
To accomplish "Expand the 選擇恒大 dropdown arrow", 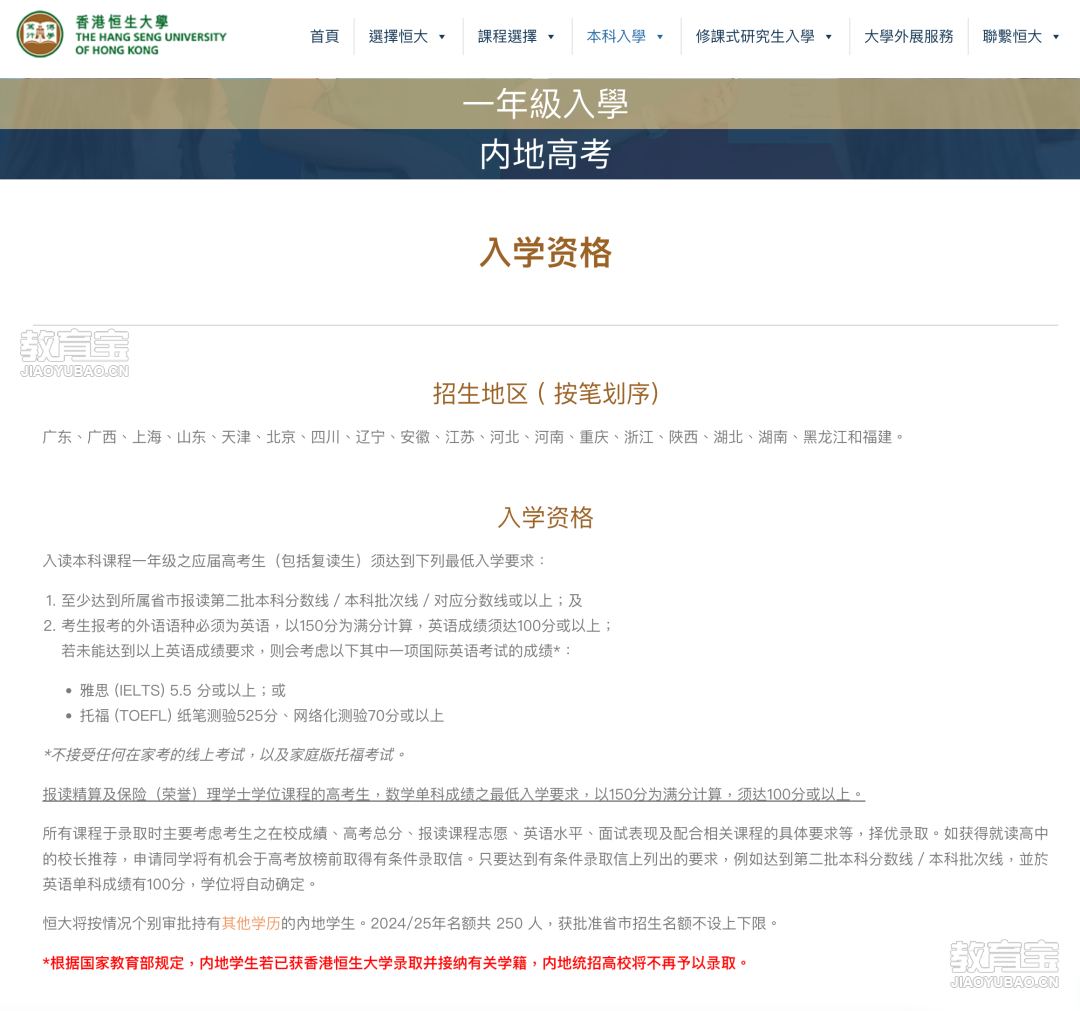I will pos(442,37).
